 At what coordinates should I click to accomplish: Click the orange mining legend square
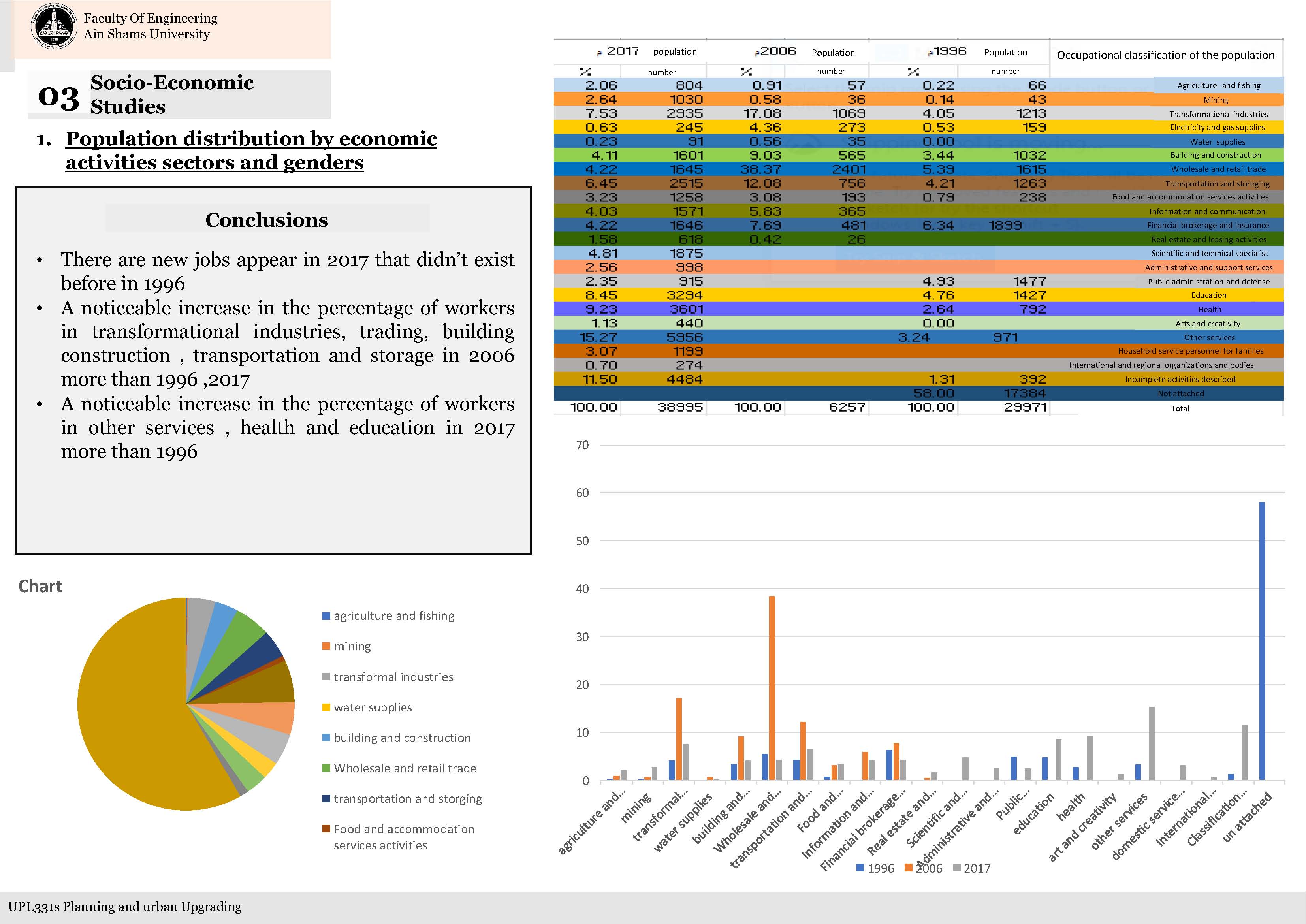click(x=326, y=646)
